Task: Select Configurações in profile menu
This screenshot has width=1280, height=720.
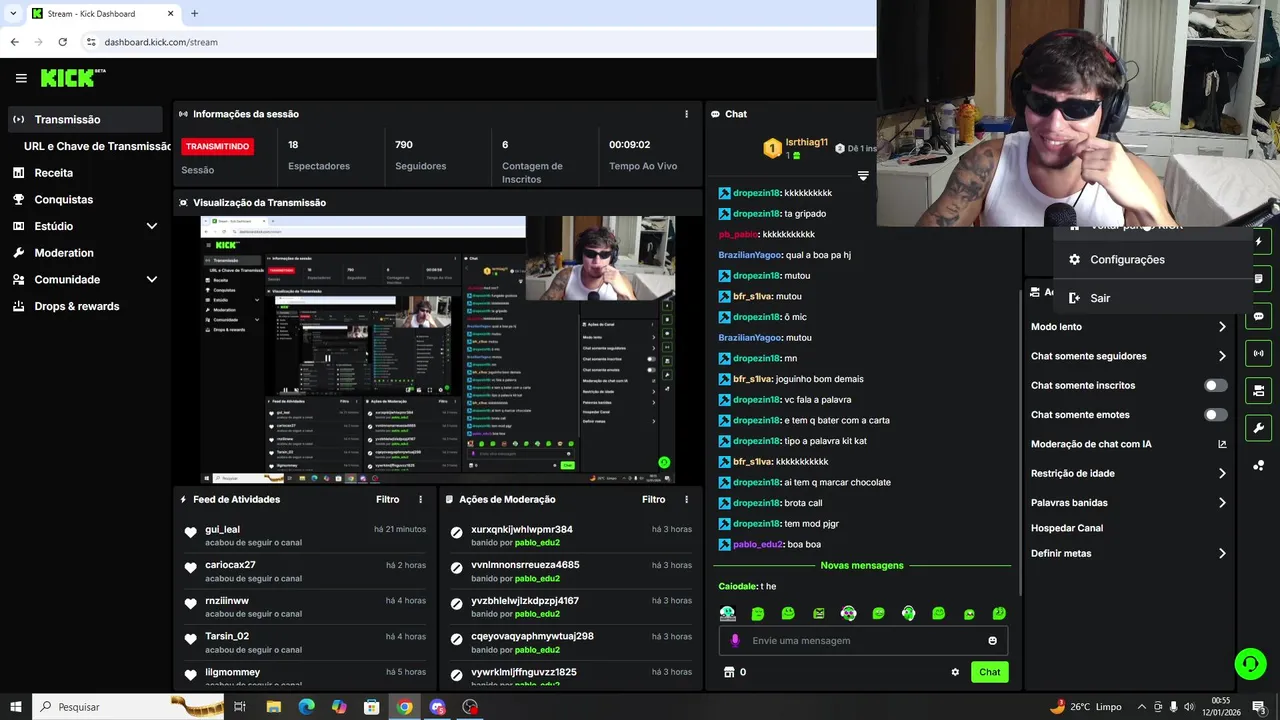Action: (1152, 260)
